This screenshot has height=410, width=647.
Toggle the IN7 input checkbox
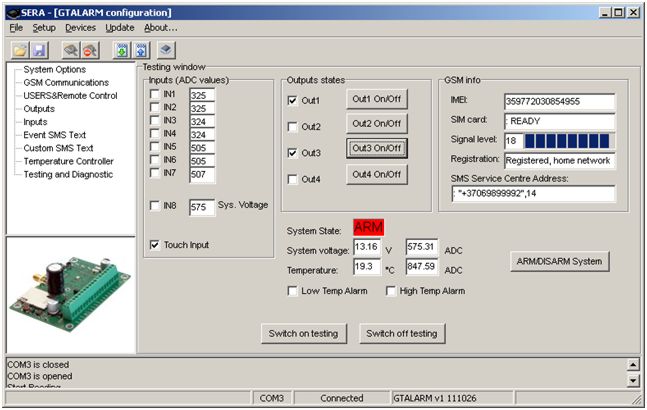tap(155, 172)
